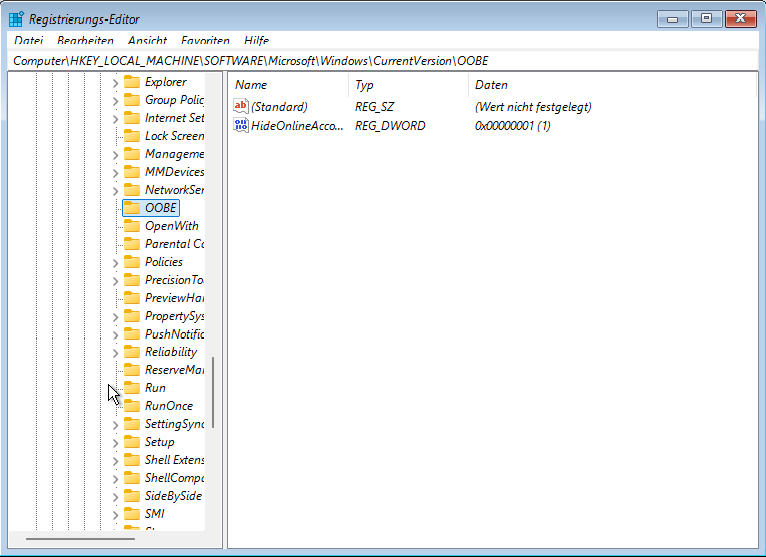Expand the Internet Settings key

point(115,119)
